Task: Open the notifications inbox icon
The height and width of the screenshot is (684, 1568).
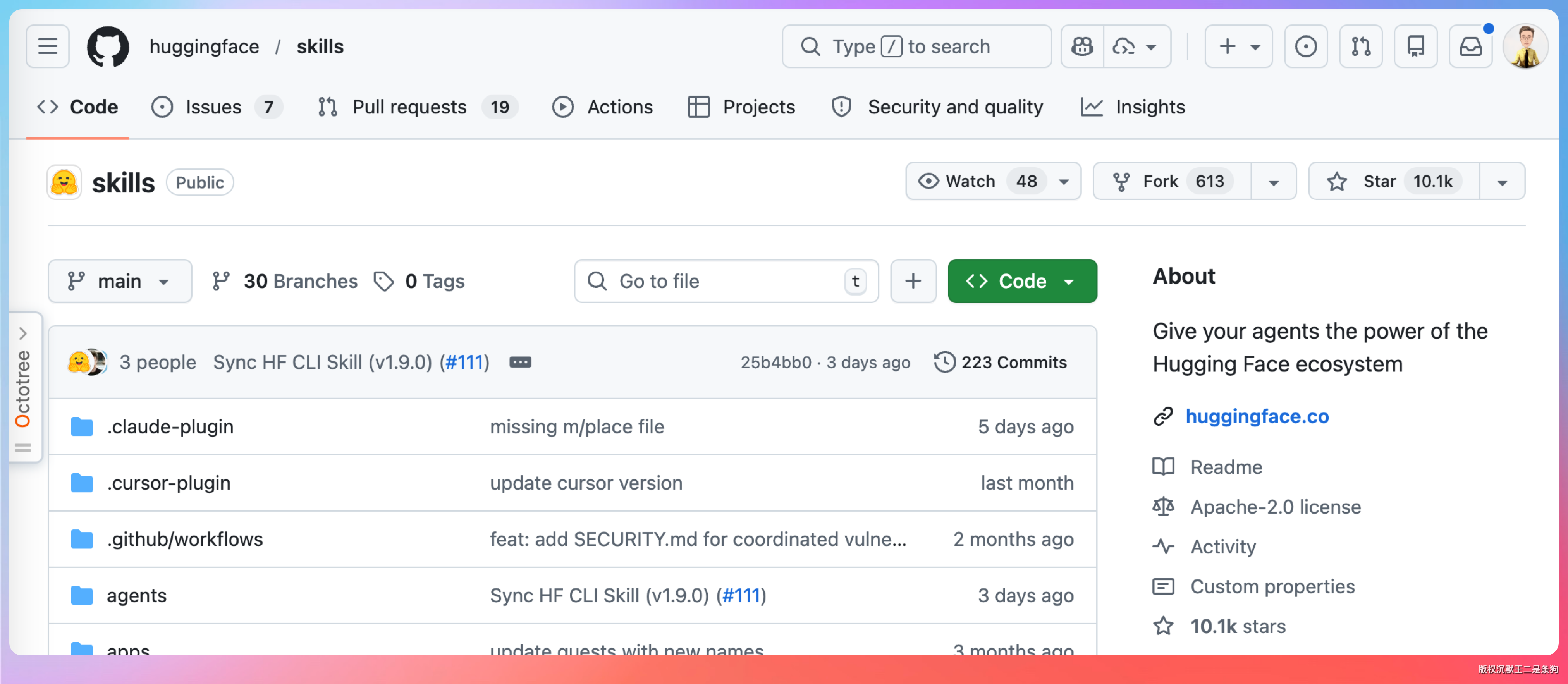Action: pyautogui.click(x=1470, y=46)
